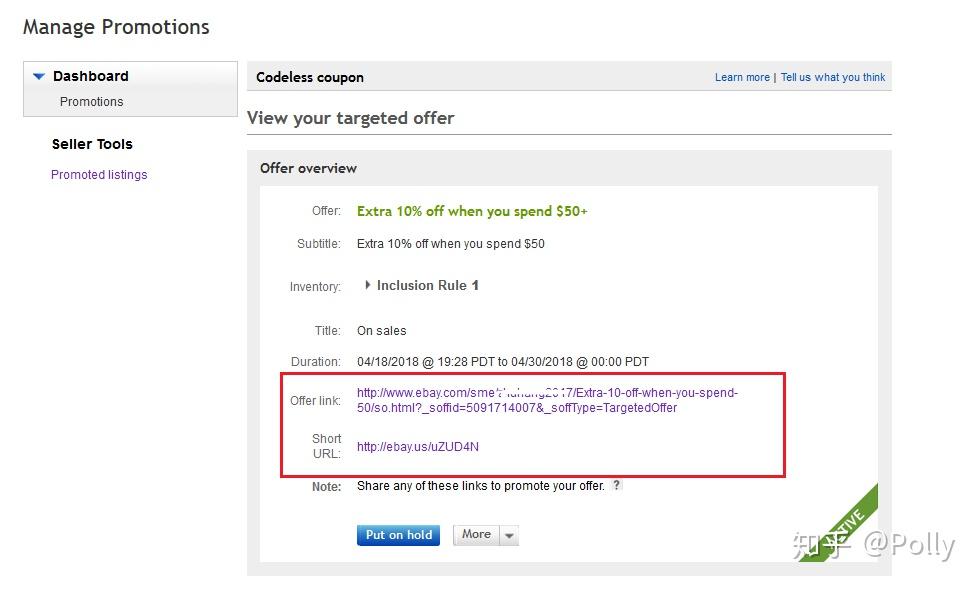Open the More dropdown arrow

tap(510, 536)
